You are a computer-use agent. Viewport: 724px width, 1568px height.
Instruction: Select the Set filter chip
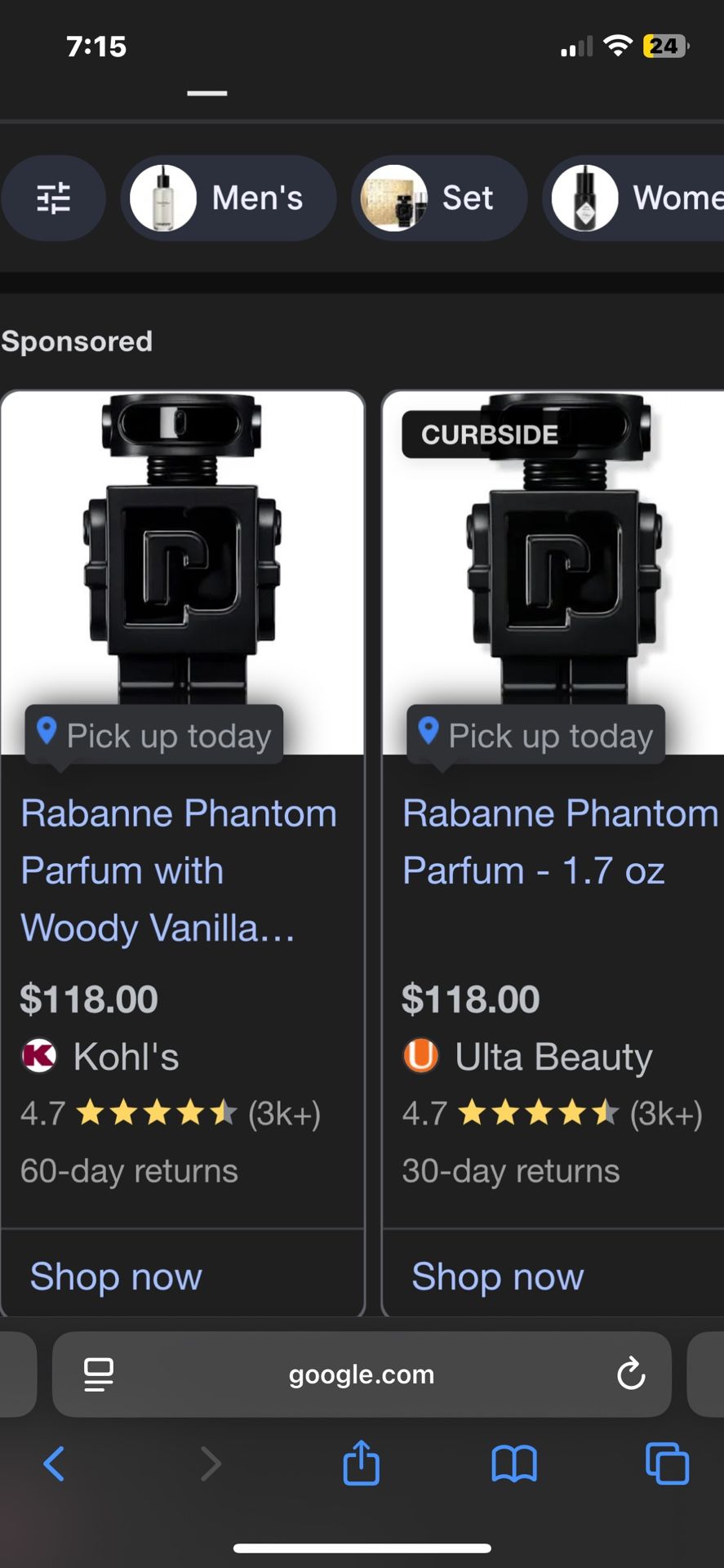click(438, 198)
